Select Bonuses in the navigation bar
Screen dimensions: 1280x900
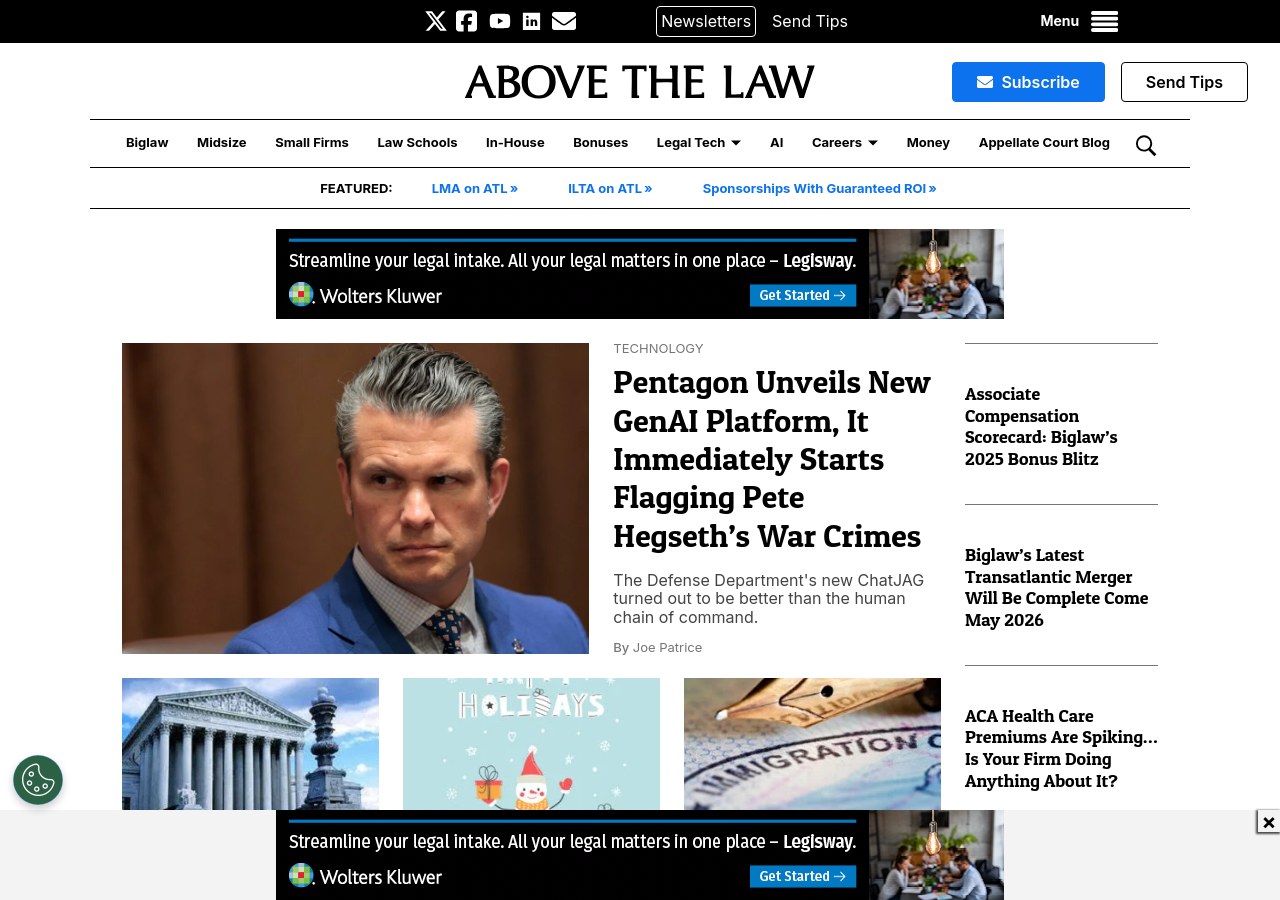[600, 143]
